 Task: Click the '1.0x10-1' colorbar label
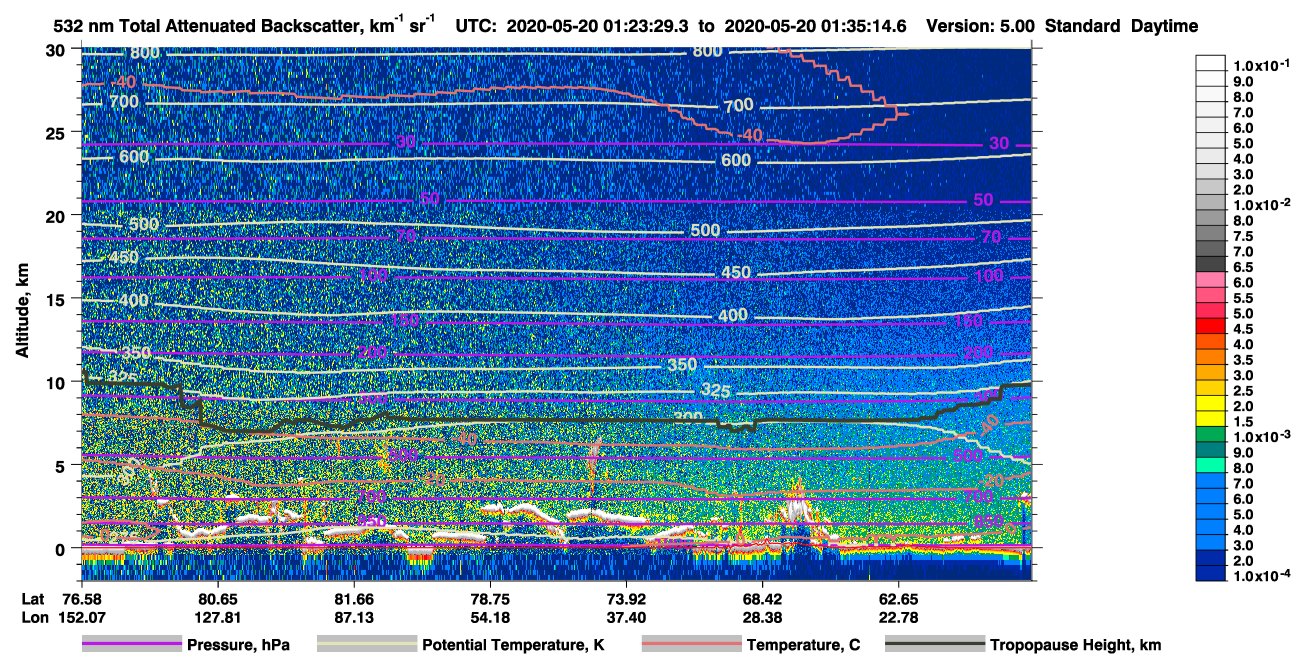pyautogui.click(x=1263, y=65)
